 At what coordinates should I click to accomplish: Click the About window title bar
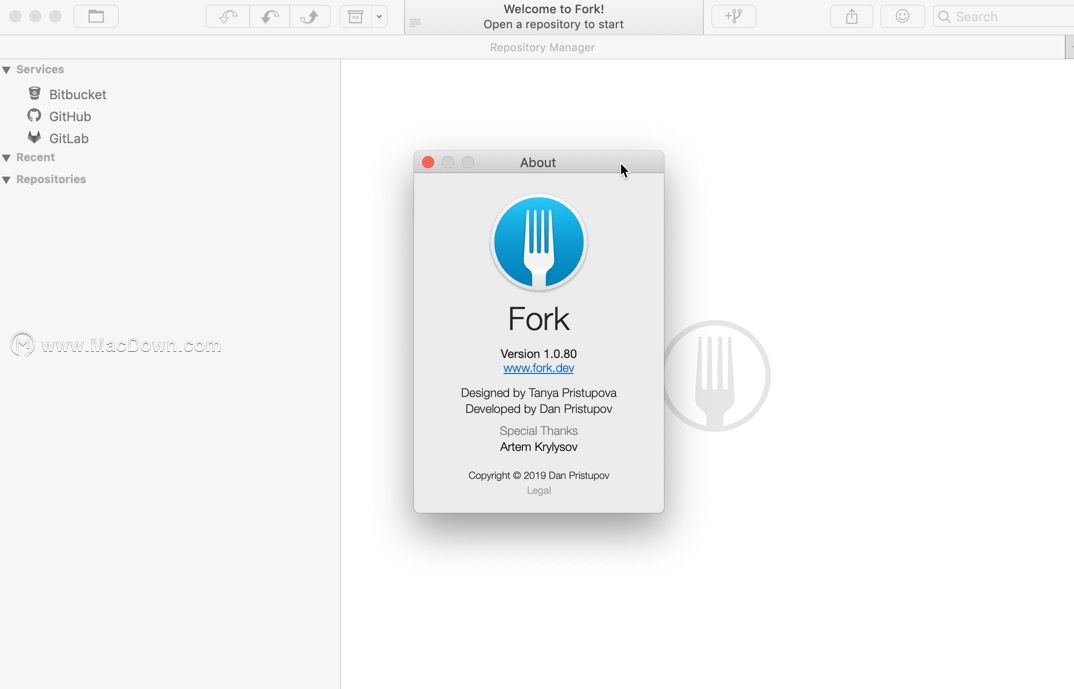click(x=538, y=162)
